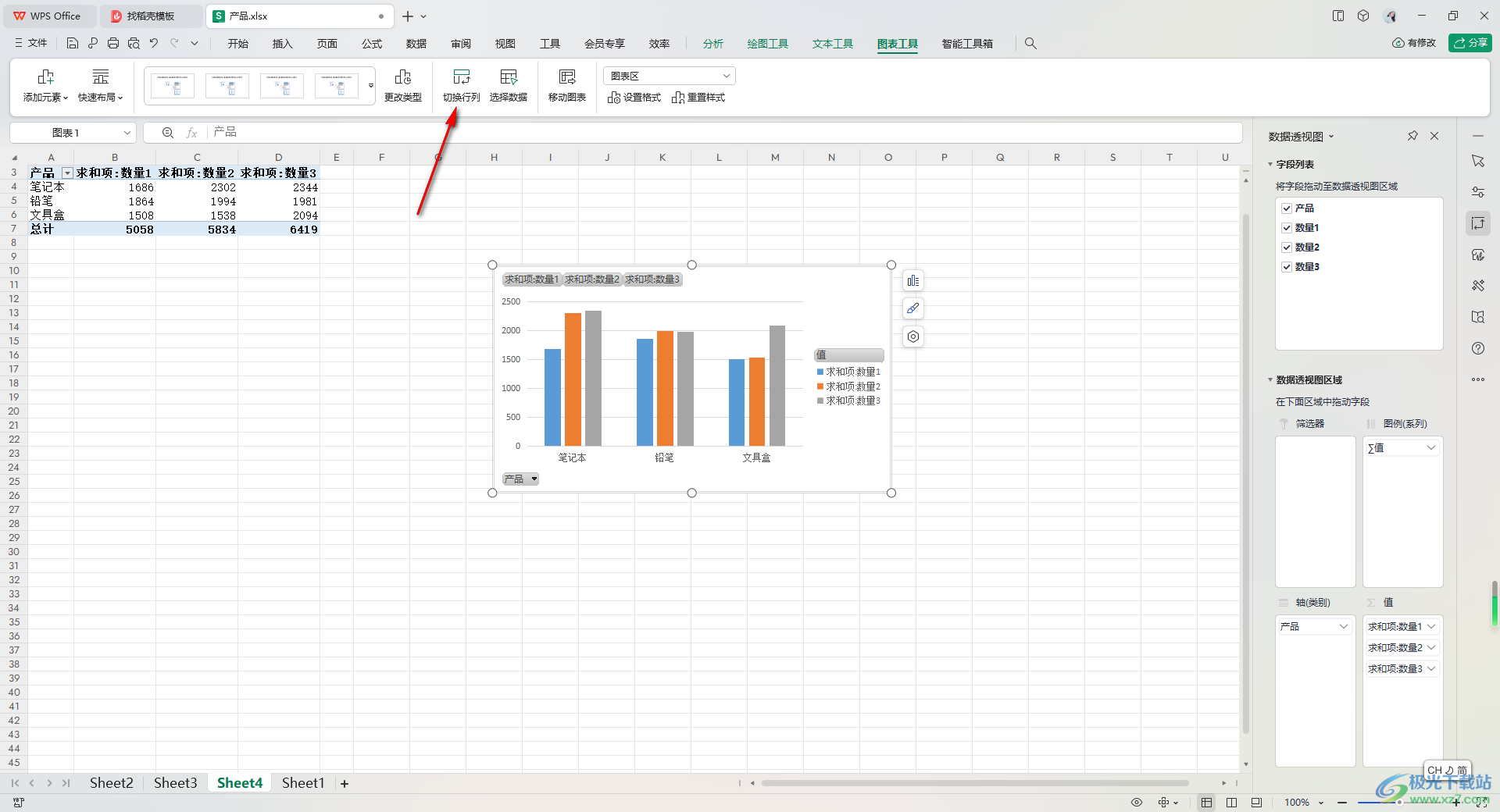Switch to page layout view in status bar

tap(1231, 803)
